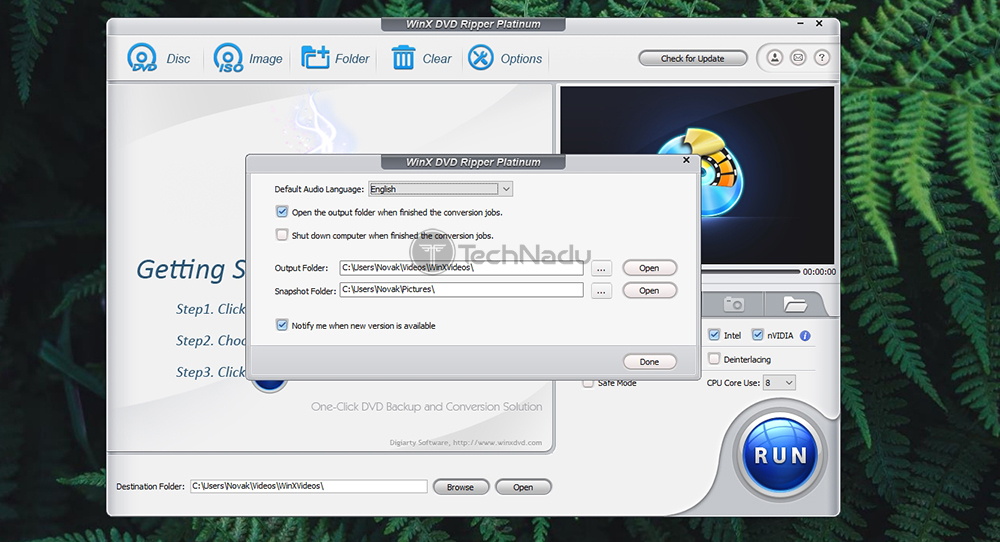Toggle notify me when new version available
The image size is (1000, 542).
(x=282, y=325)
